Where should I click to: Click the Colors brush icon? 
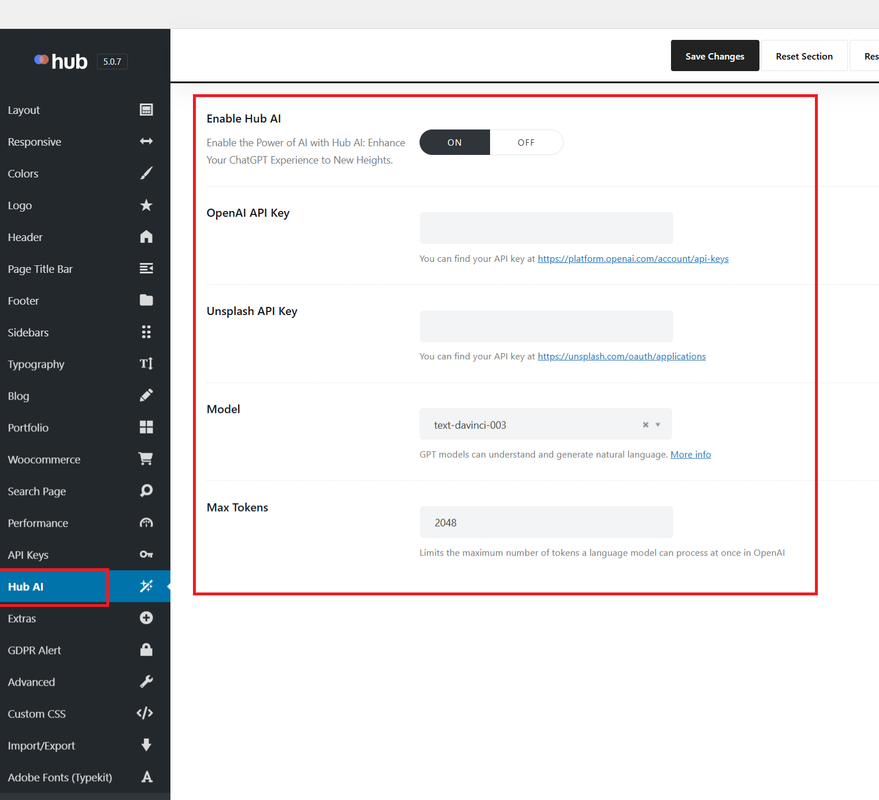point(146,173)
